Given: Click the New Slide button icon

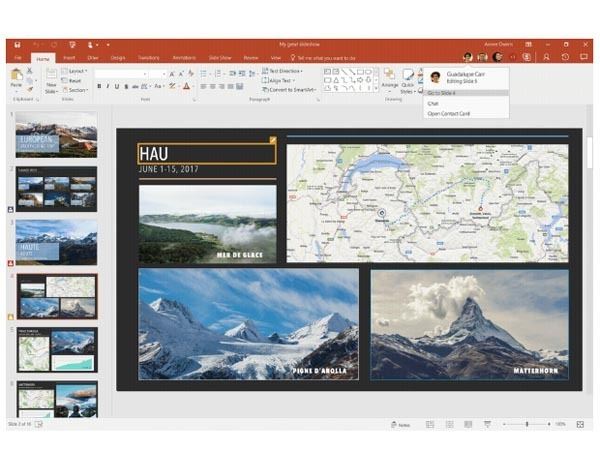Looking at the screenshot, I should [51, 74].
